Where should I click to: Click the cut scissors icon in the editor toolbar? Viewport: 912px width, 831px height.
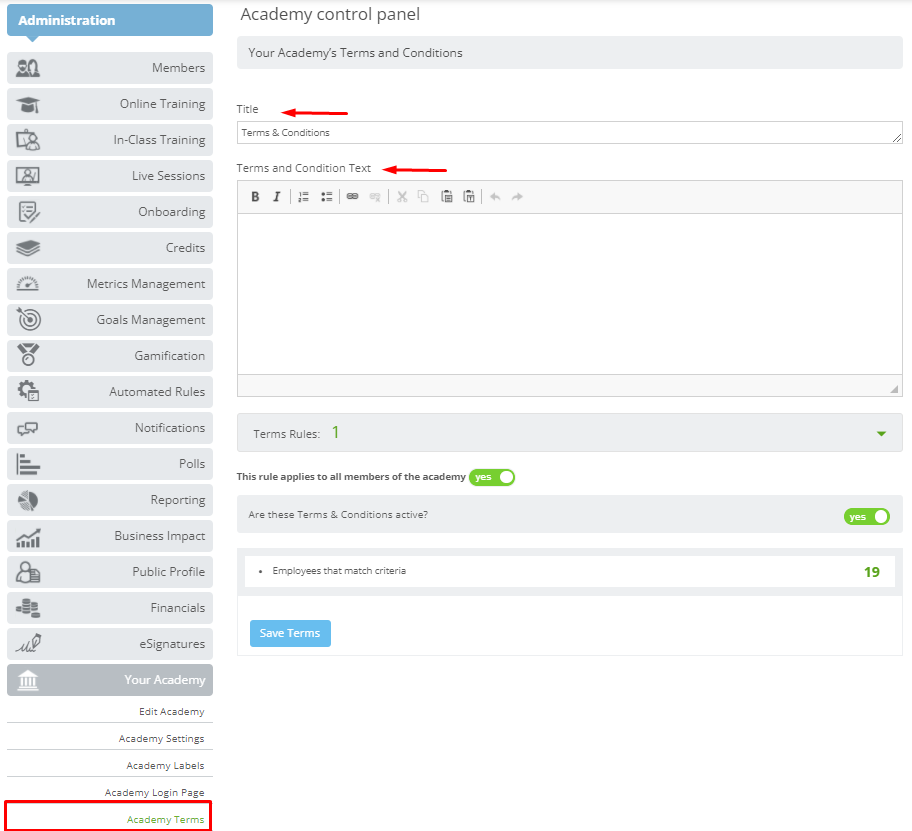click(402, 197)
